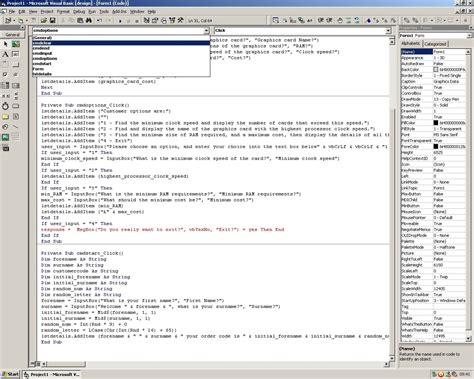Image resolution: width=474 pixels, height=379 pixels.
Task: Select the CommandButton control in the toolbox
Action: pos(16,65)
